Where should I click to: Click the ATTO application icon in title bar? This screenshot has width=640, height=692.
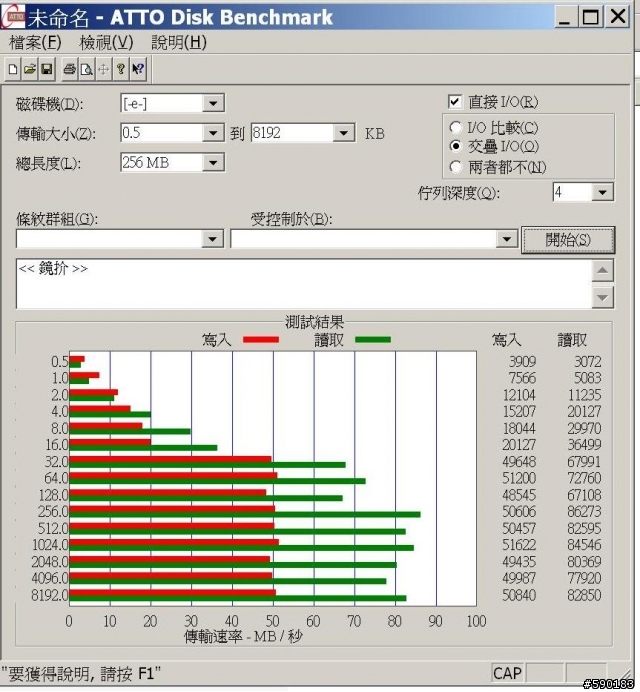coord(12,16)
